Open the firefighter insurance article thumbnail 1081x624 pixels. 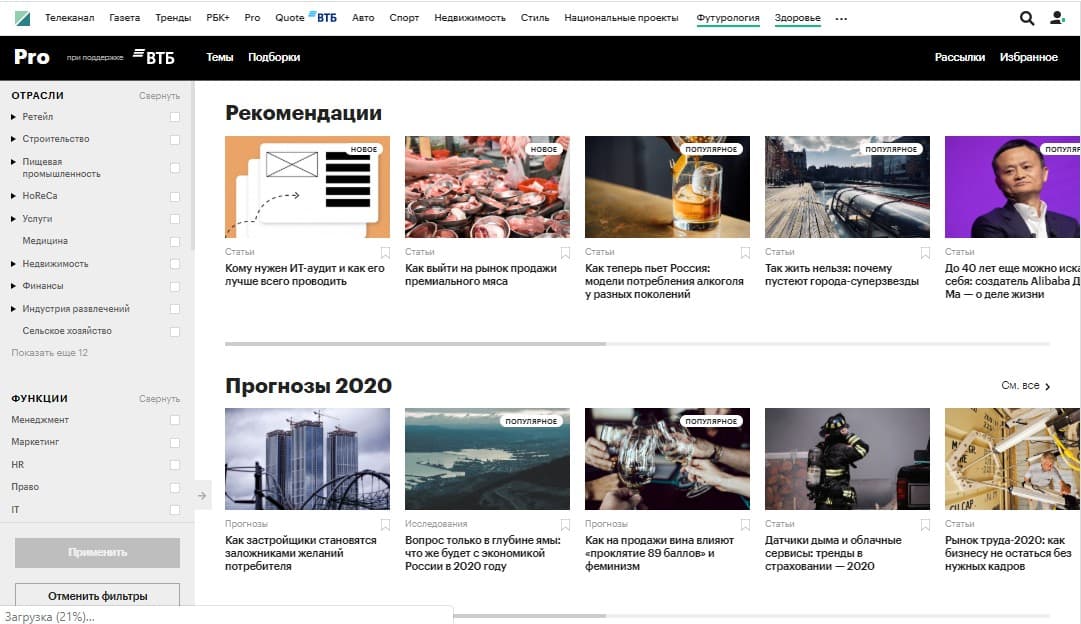click(847, 459)
